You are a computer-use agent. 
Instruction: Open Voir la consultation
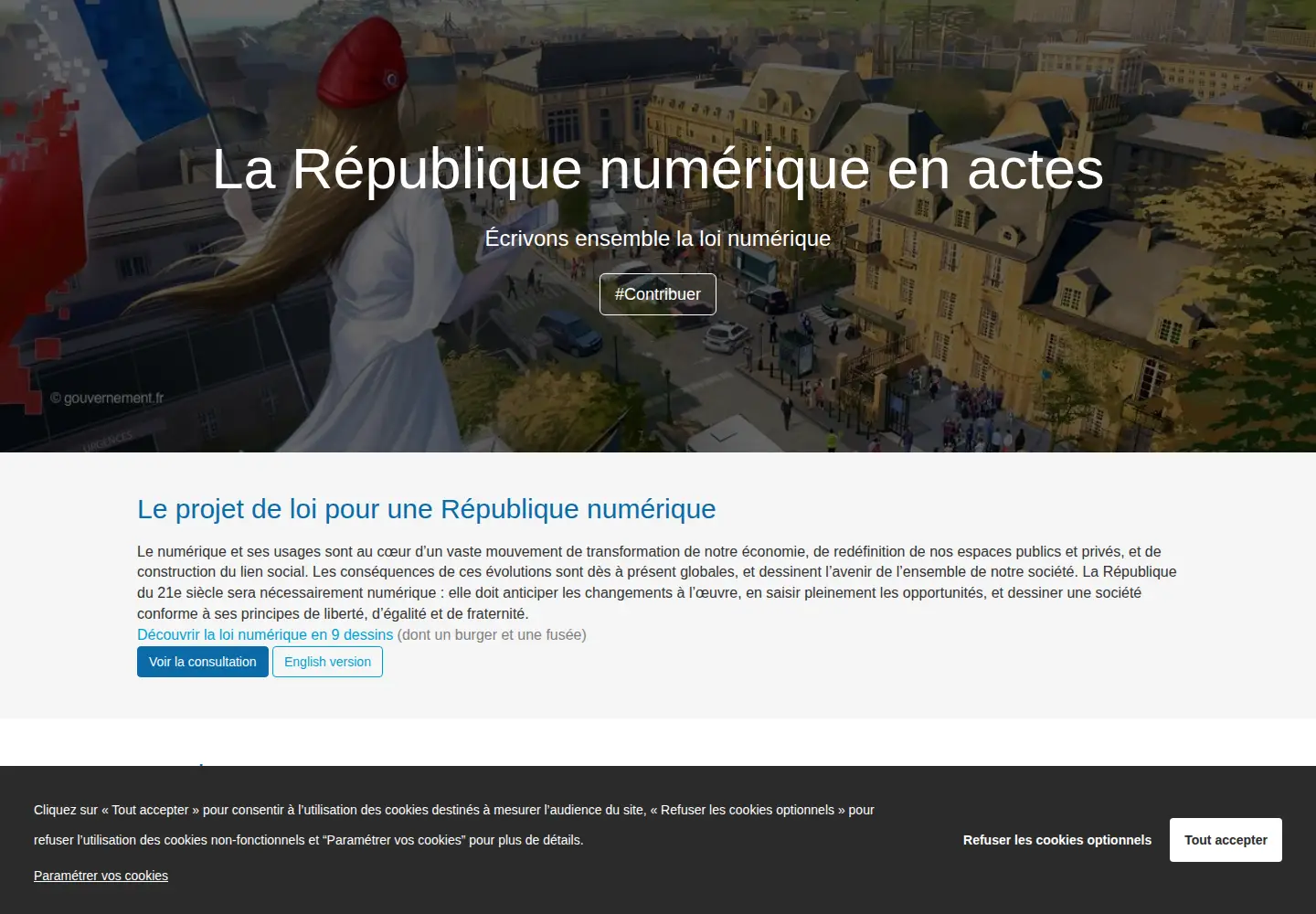[x=203, y=662]
